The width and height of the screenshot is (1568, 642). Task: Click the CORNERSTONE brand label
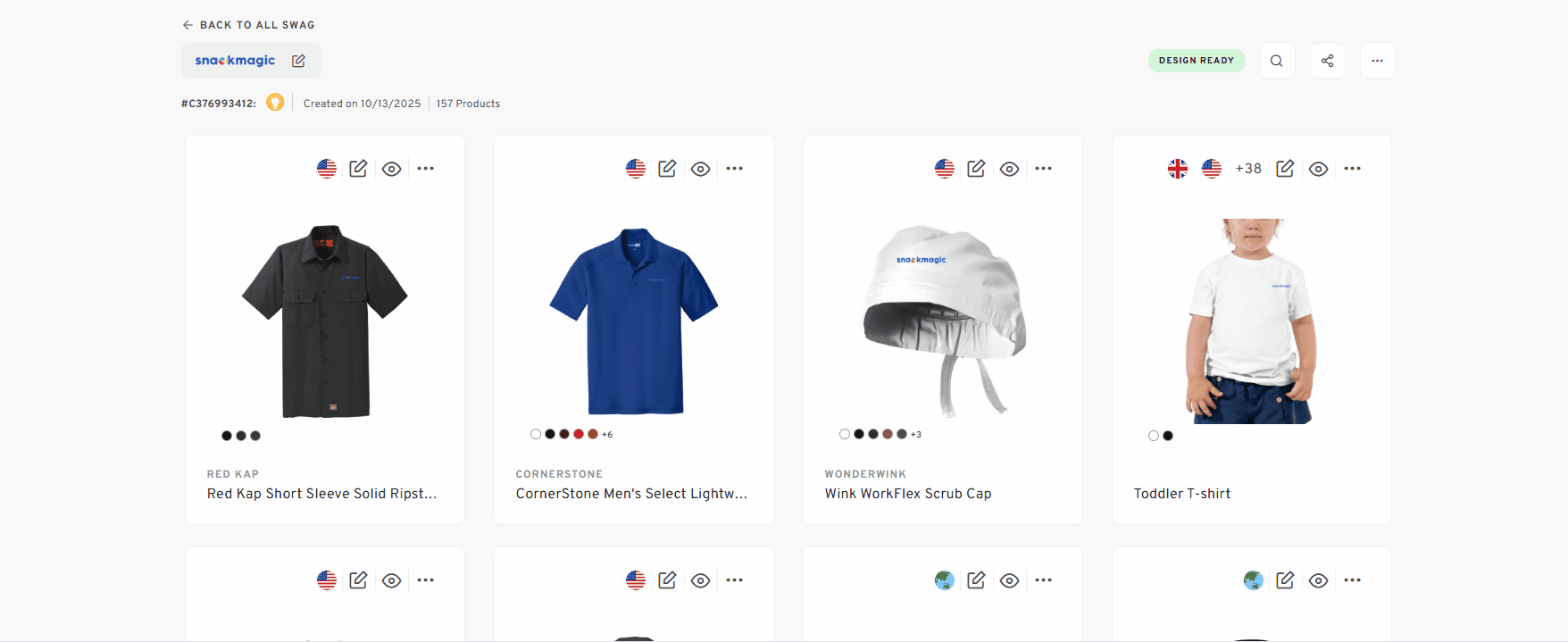tap(559, 474)
